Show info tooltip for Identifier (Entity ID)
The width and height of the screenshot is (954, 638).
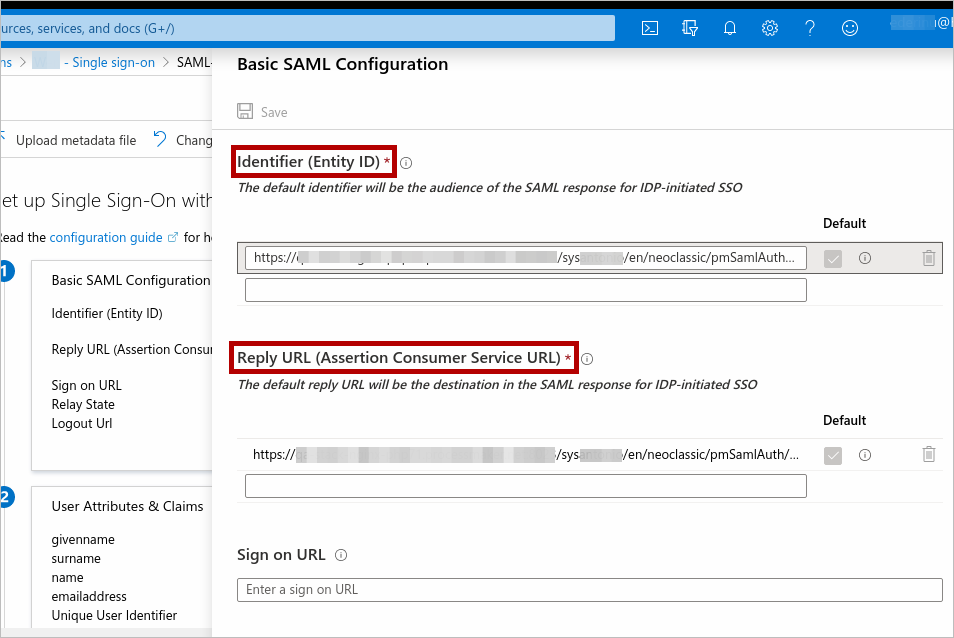click(x=407, y=163)
